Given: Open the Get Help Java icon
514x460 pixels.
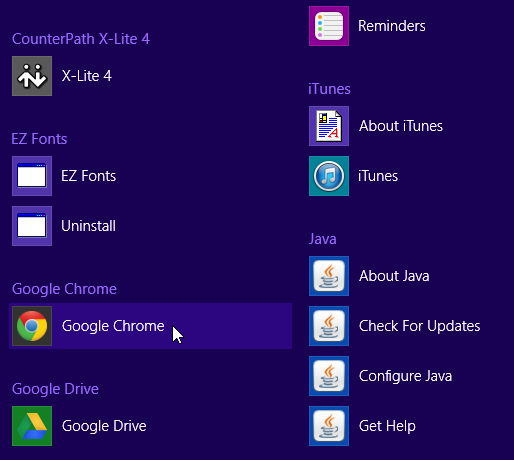Looking at the screenshot, I should (x=329, y=426).
